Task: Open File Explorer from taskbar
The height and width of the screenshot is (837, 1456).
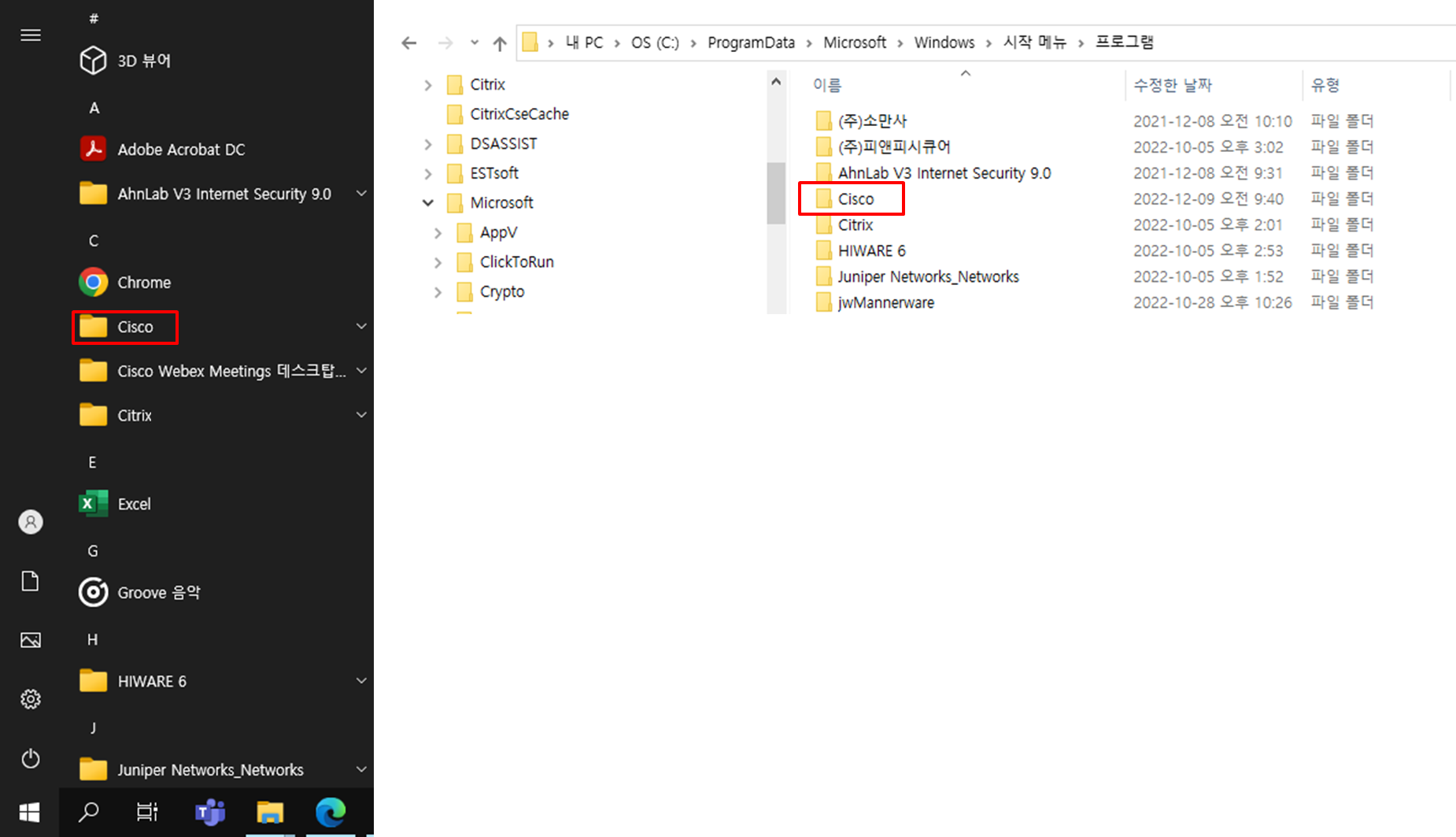Action: [270, 812]
